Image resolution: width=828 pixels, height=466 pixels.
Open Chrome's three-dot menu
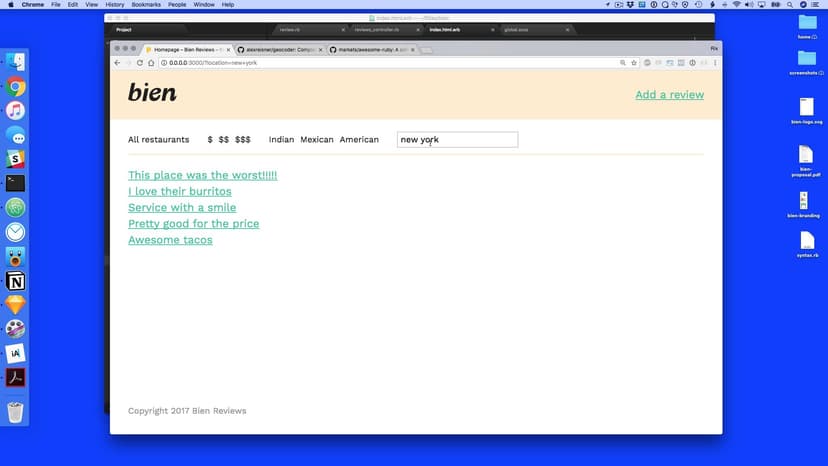pyautogui.click(x=715, y=63)
